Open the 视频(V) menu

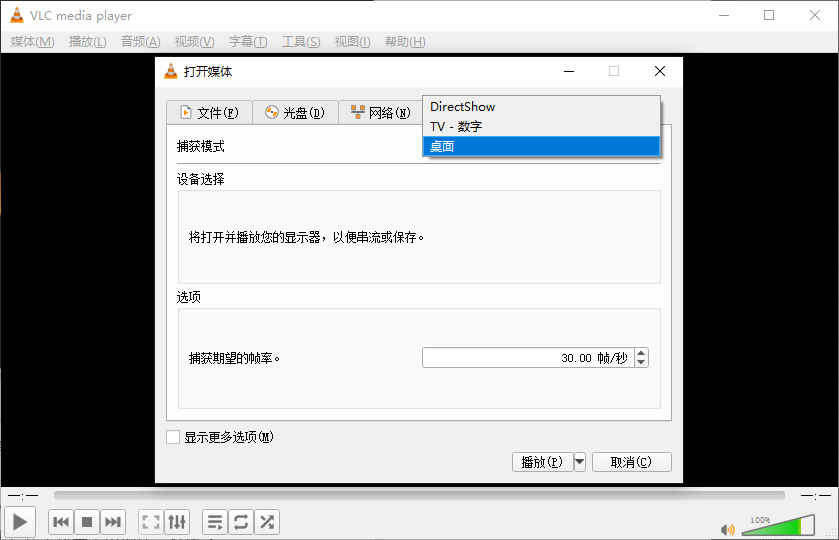pyautogui.click(x=195, y=42)
